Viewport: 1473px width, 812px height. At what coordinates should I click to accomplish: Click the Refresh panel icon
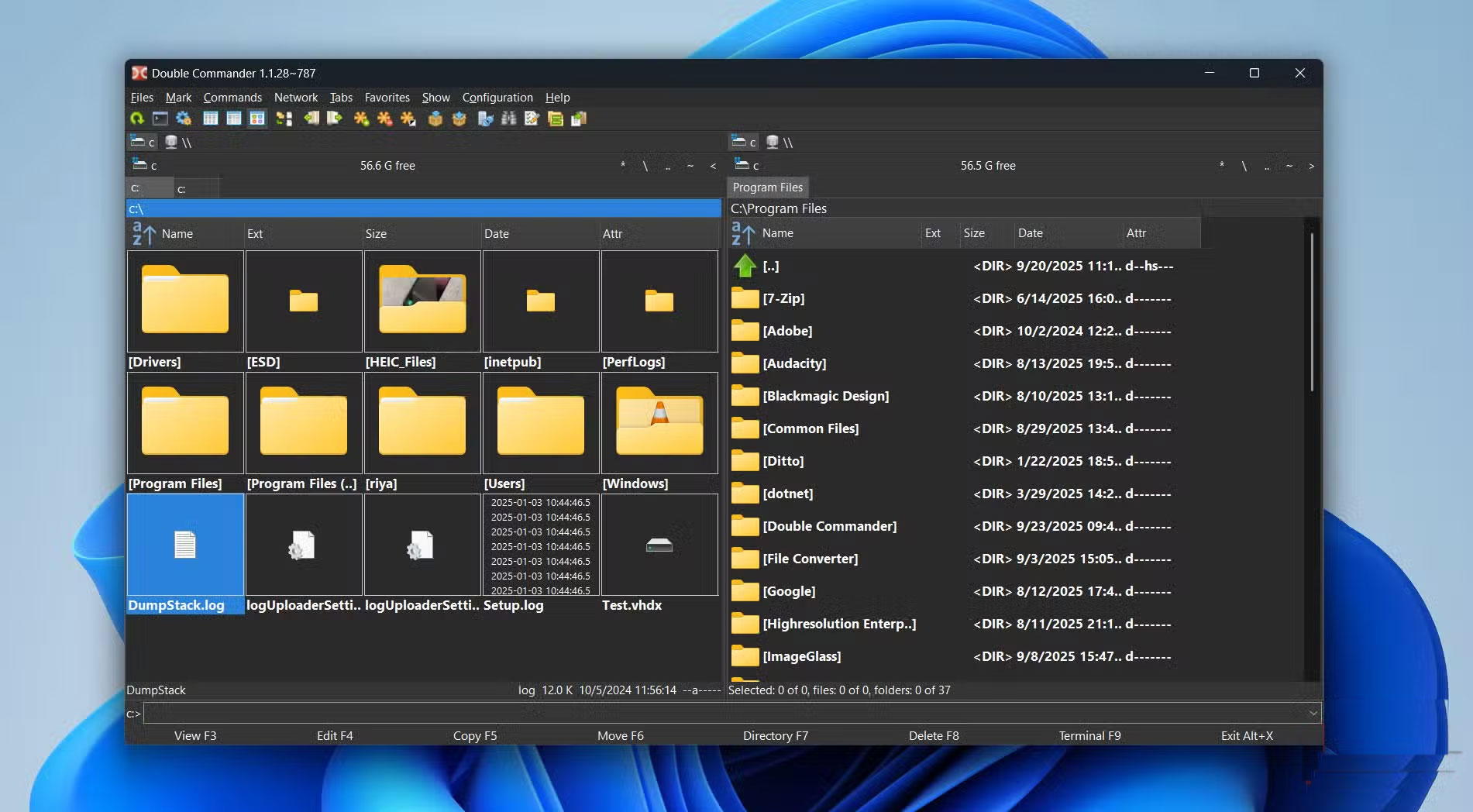[x=136, y=118]
